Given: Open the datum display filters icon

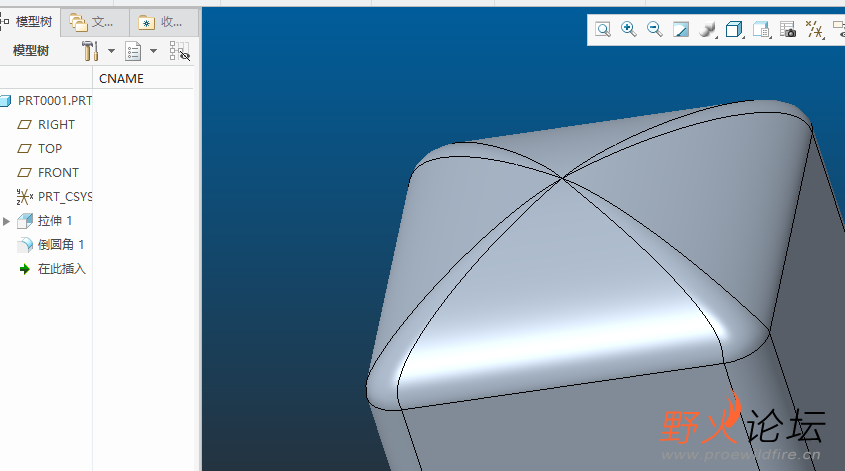Looking at the screenshot, I should click(814, 30).
